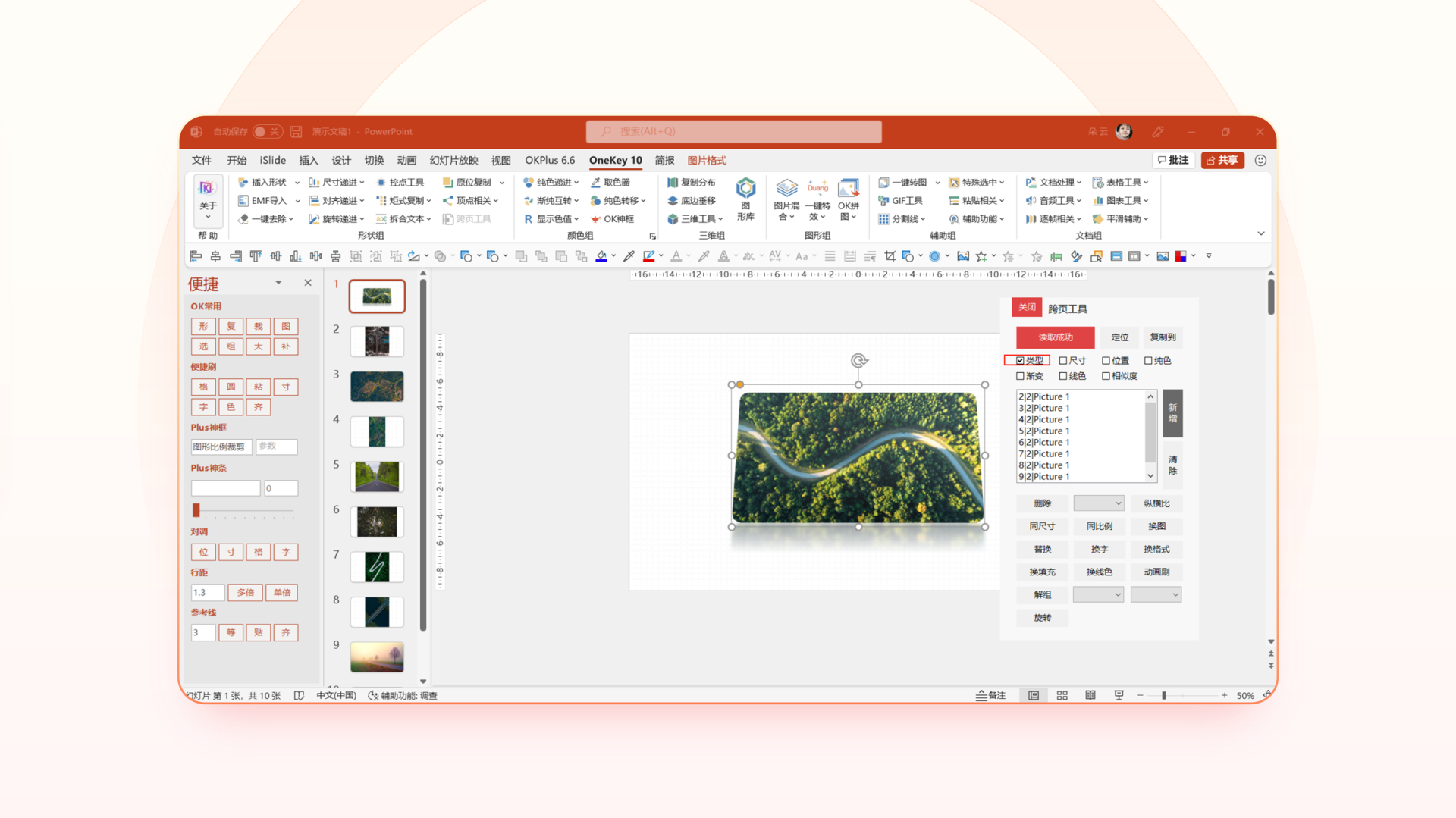Check the 位置 checkbox
1456x818 pixels.
pyautogui.click(x=1106, y=361)
